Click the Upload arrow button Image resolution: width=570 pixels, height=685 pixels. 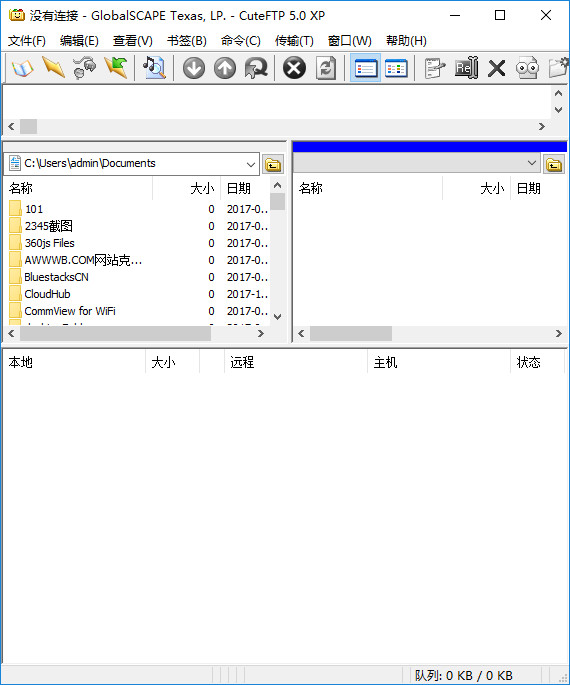pyautogui.click(x=225, y=68)
